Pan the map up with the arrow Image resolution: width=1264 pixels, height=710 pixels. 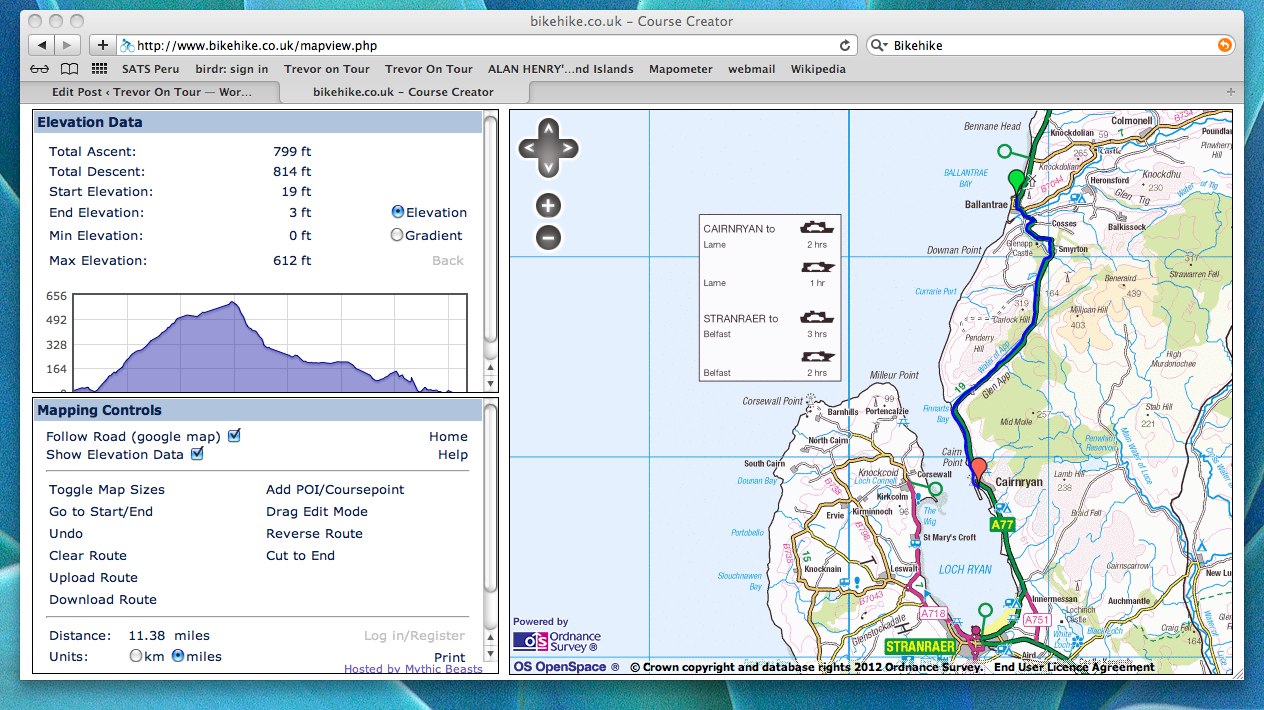548,129
